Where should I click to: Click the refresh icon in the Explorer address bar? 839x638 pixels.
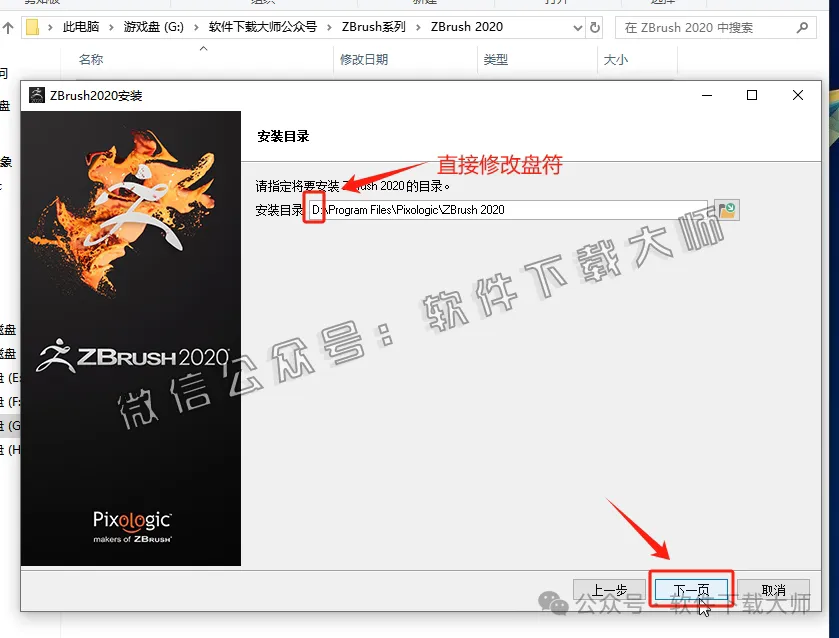593,27
